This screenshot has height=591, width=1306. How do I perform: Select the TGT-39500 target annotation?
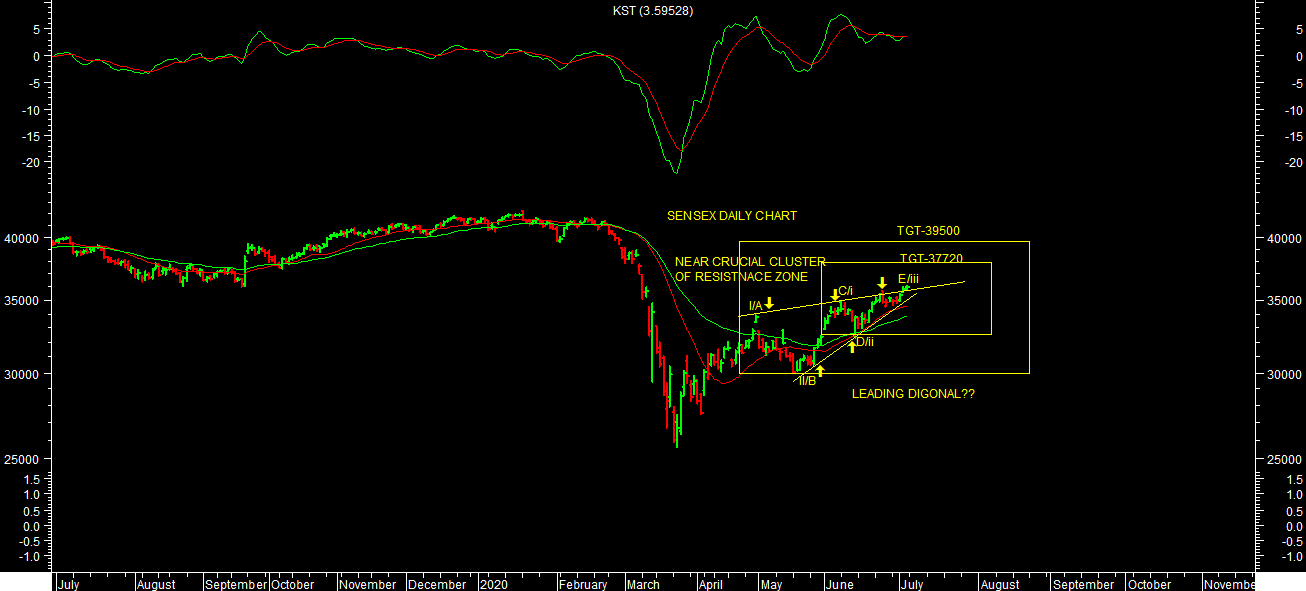tap(928, 231)
